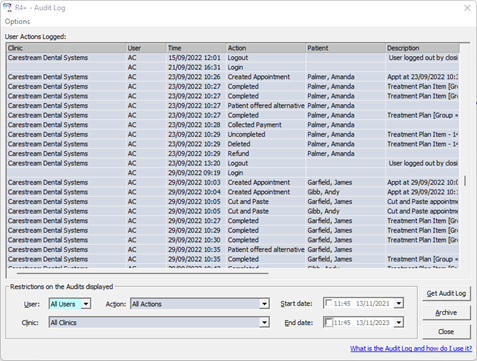This screenshot has width=477, height=361.
Task: Sort by the Description column header
Action: 422,48
